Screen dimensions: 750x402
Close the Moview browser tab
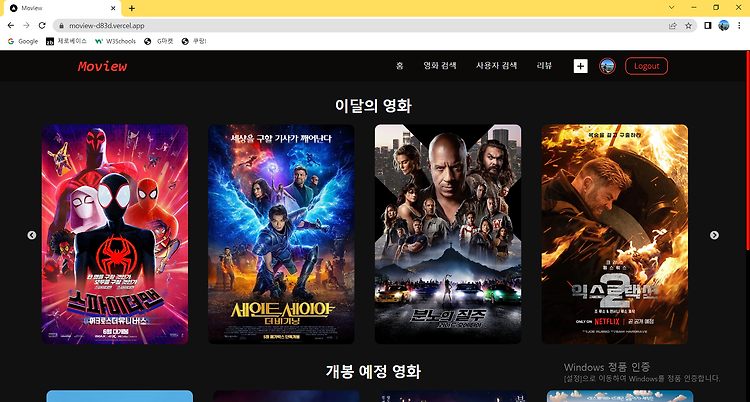click(x=113, y=8)
